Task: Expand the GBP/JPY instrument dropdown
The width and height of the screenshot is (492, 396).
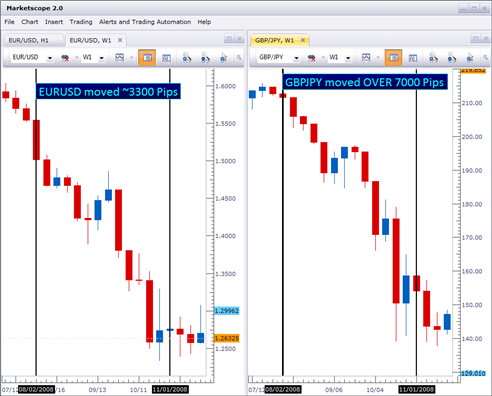Action: (296, 58)
